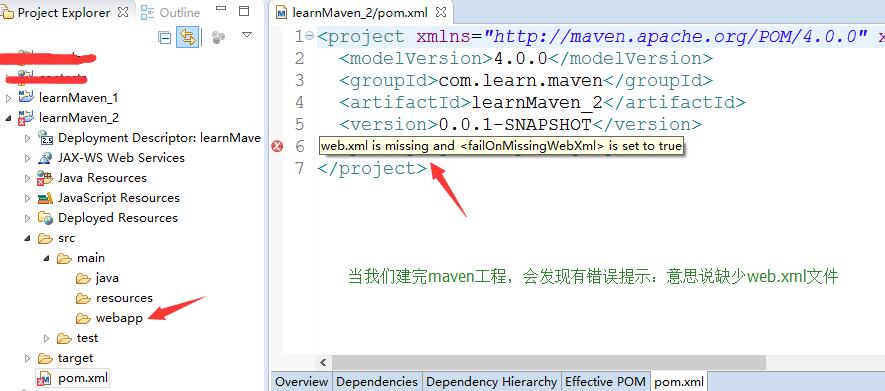The width and height of the screenshot is (885, 391).
Task: Click the JAX-WS Web Services icon
Action: (x=45, y=158)
